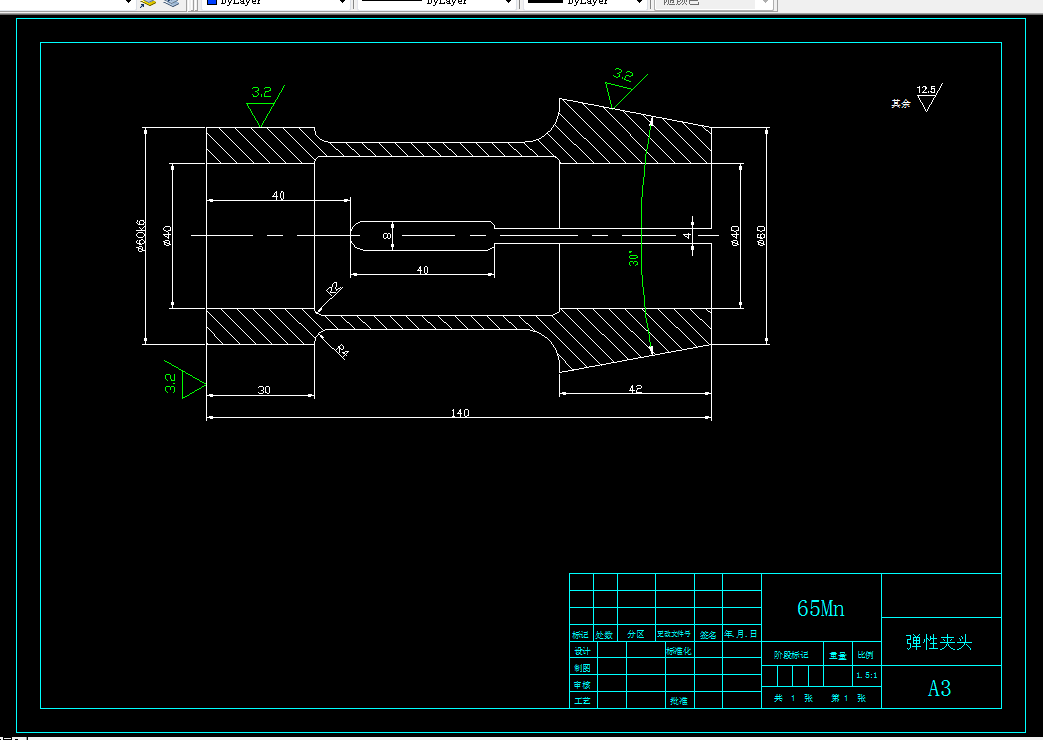
Task: Click the 比例 cell in the title block
Action: coord(865,655)
